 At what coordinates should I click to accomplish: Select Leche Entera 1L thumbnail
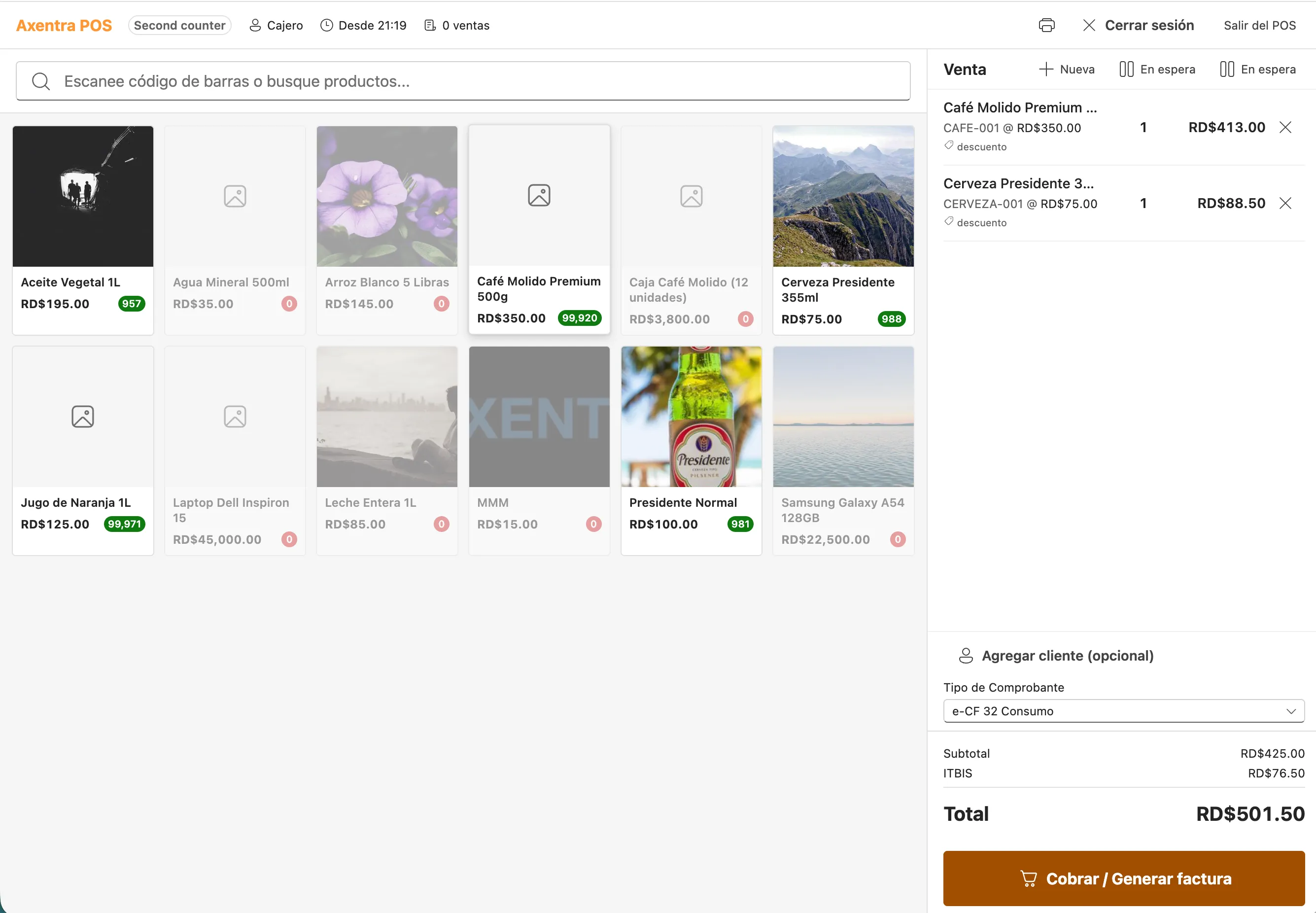coord(387,417)
